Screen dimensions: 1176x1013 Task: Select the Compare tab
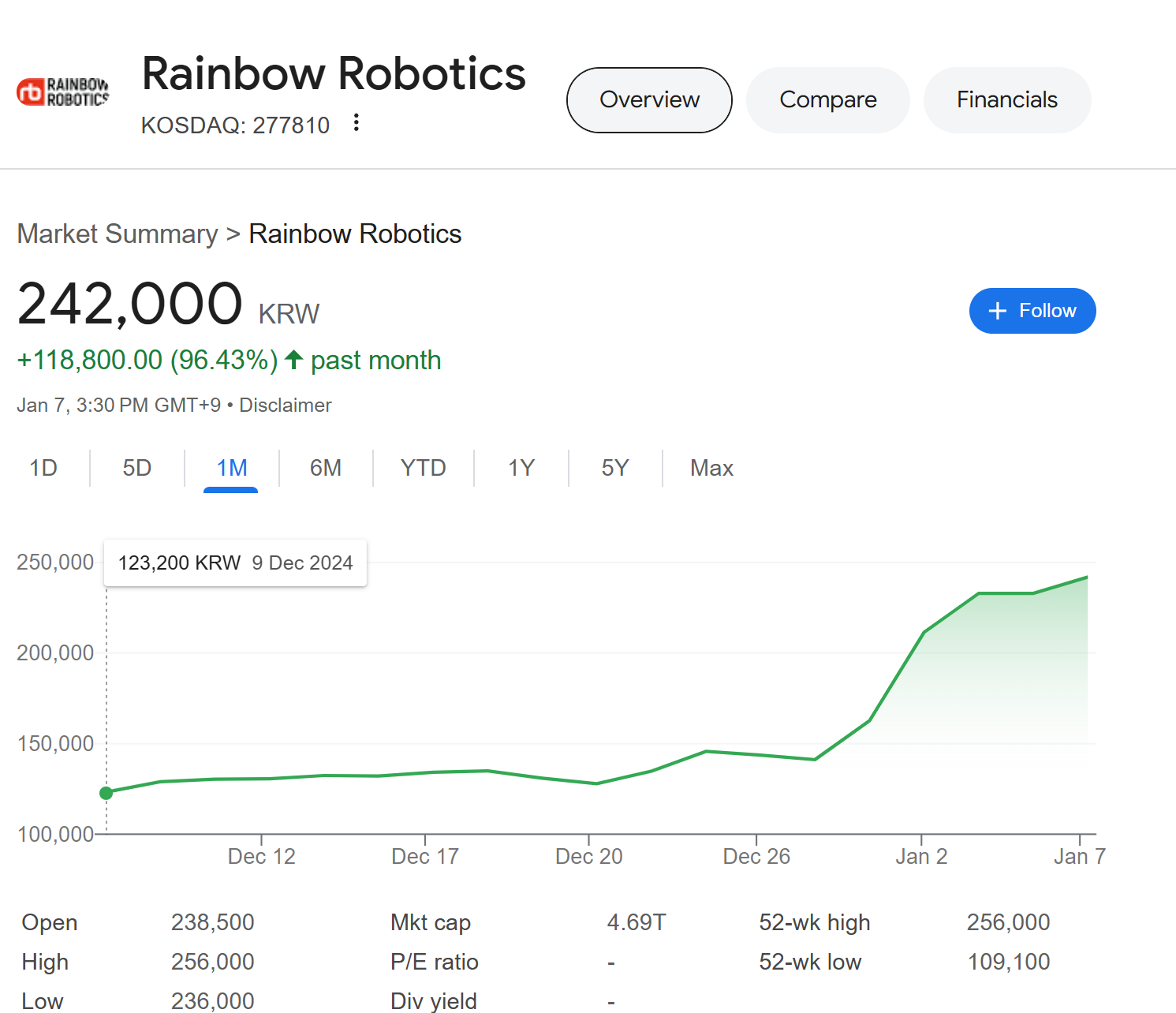click(x=828, y=100)
